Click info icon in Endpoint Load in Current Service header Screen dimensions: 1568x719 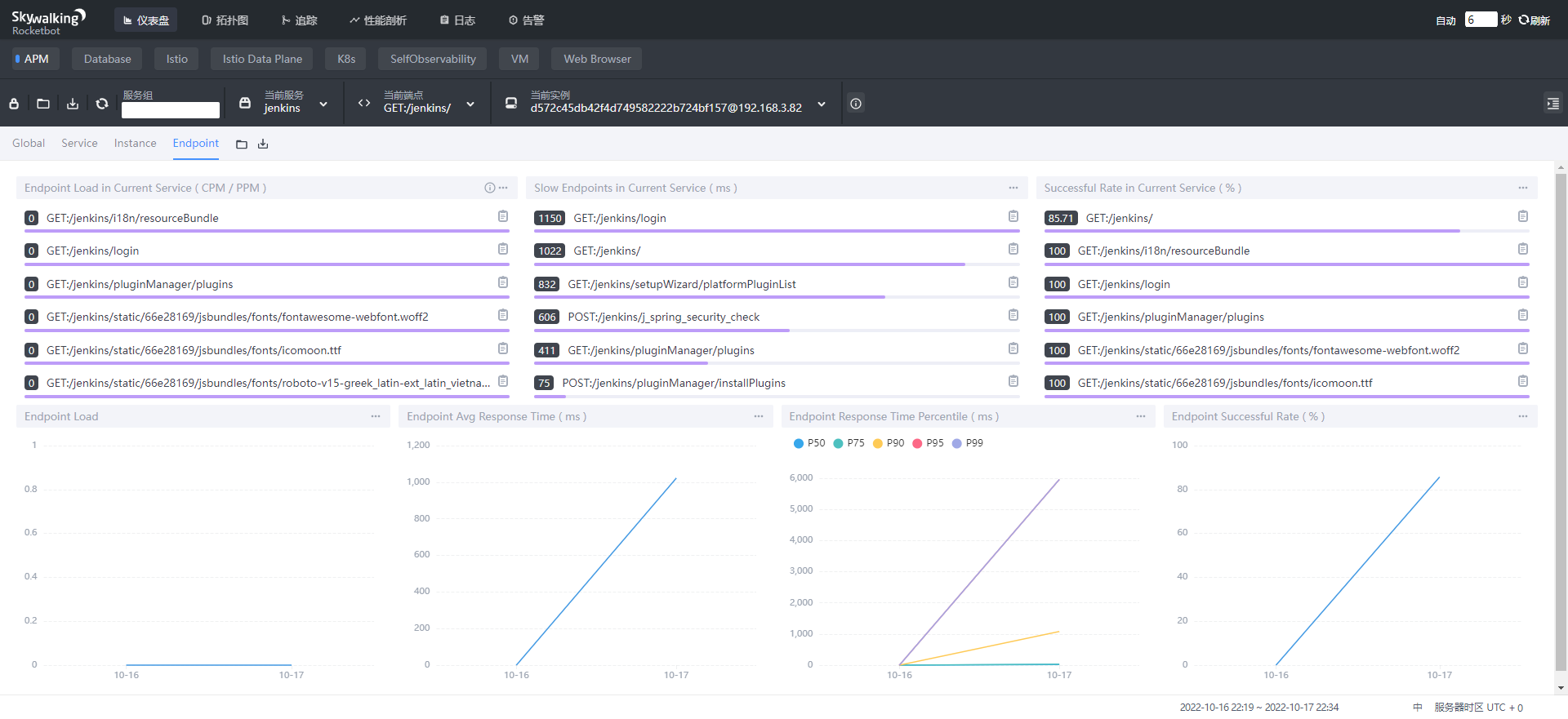(490, 188)
